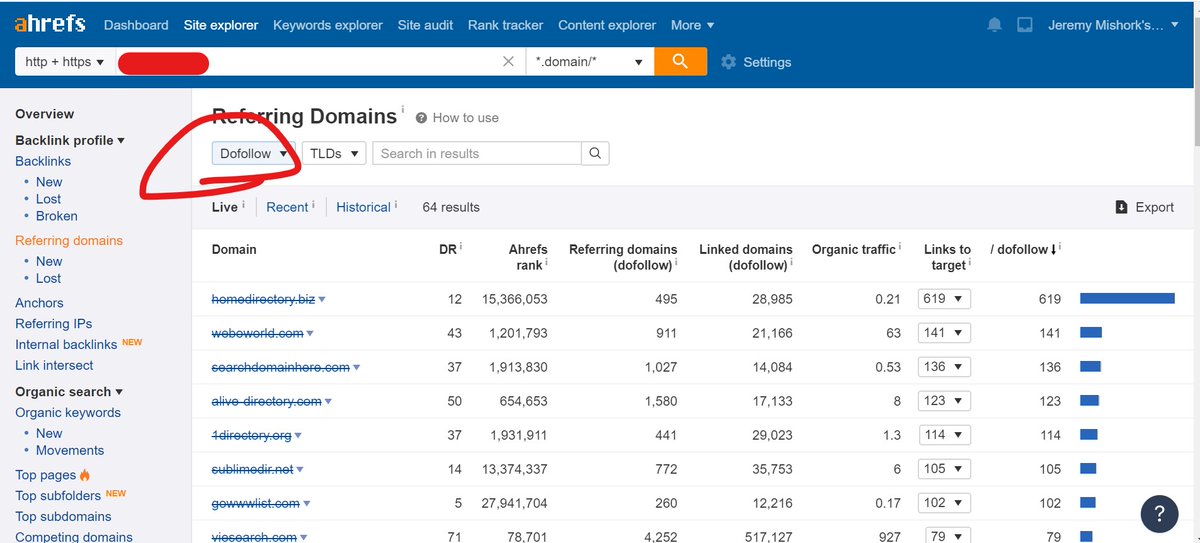The image size is (1200, 543).
Task: Click info icon next to Live tab
Action: click(243, 205)
